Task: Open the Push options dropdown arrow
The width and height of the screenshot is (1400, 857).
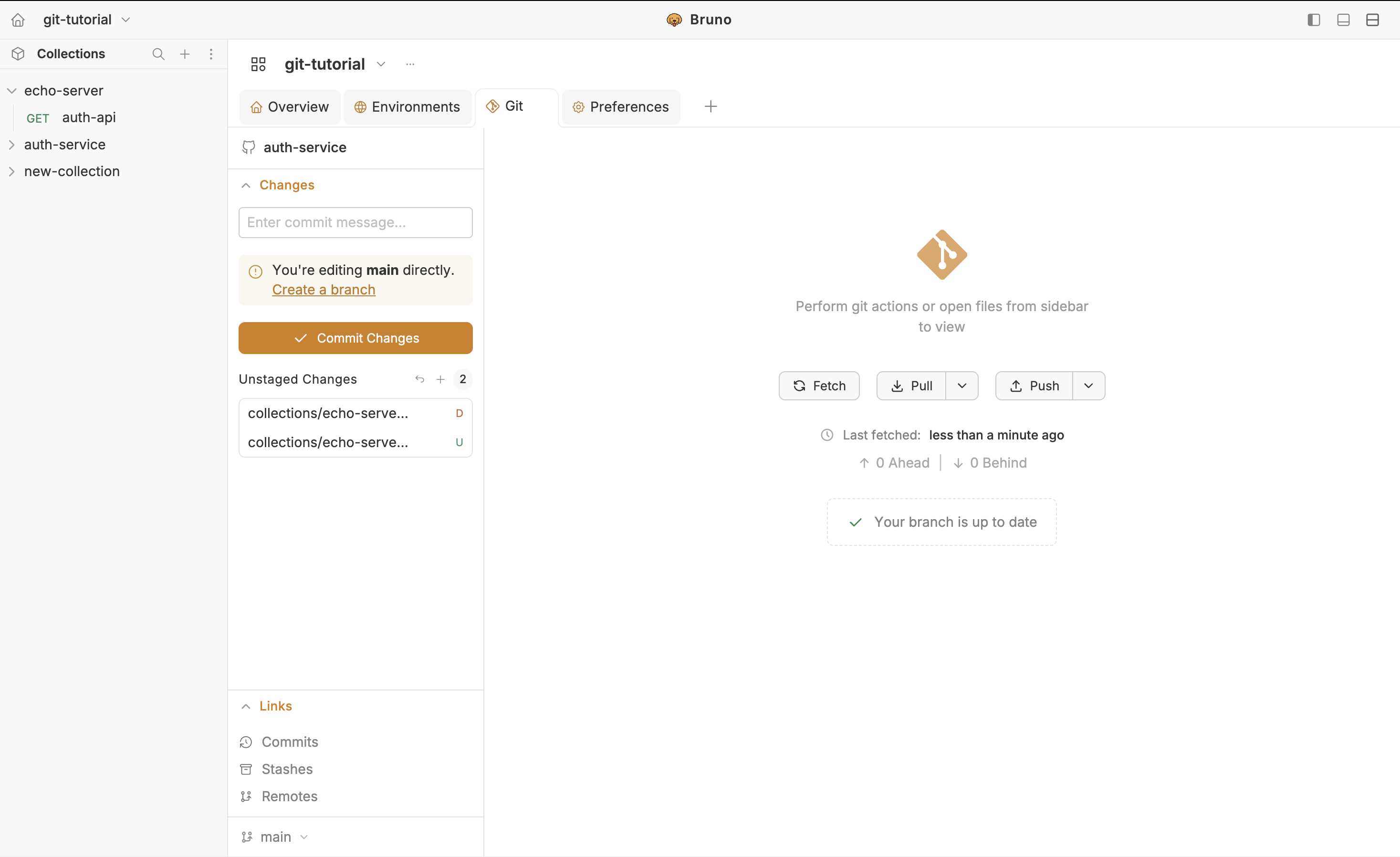Action: [x=1088, y=386]
